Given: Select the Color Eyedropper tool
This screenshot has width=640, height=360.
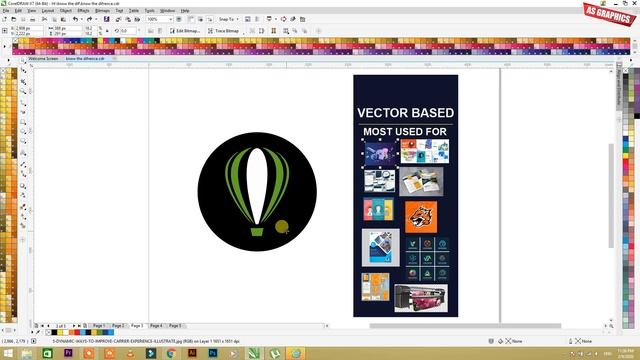Looking at the screenshot, I should coord(23,207).
